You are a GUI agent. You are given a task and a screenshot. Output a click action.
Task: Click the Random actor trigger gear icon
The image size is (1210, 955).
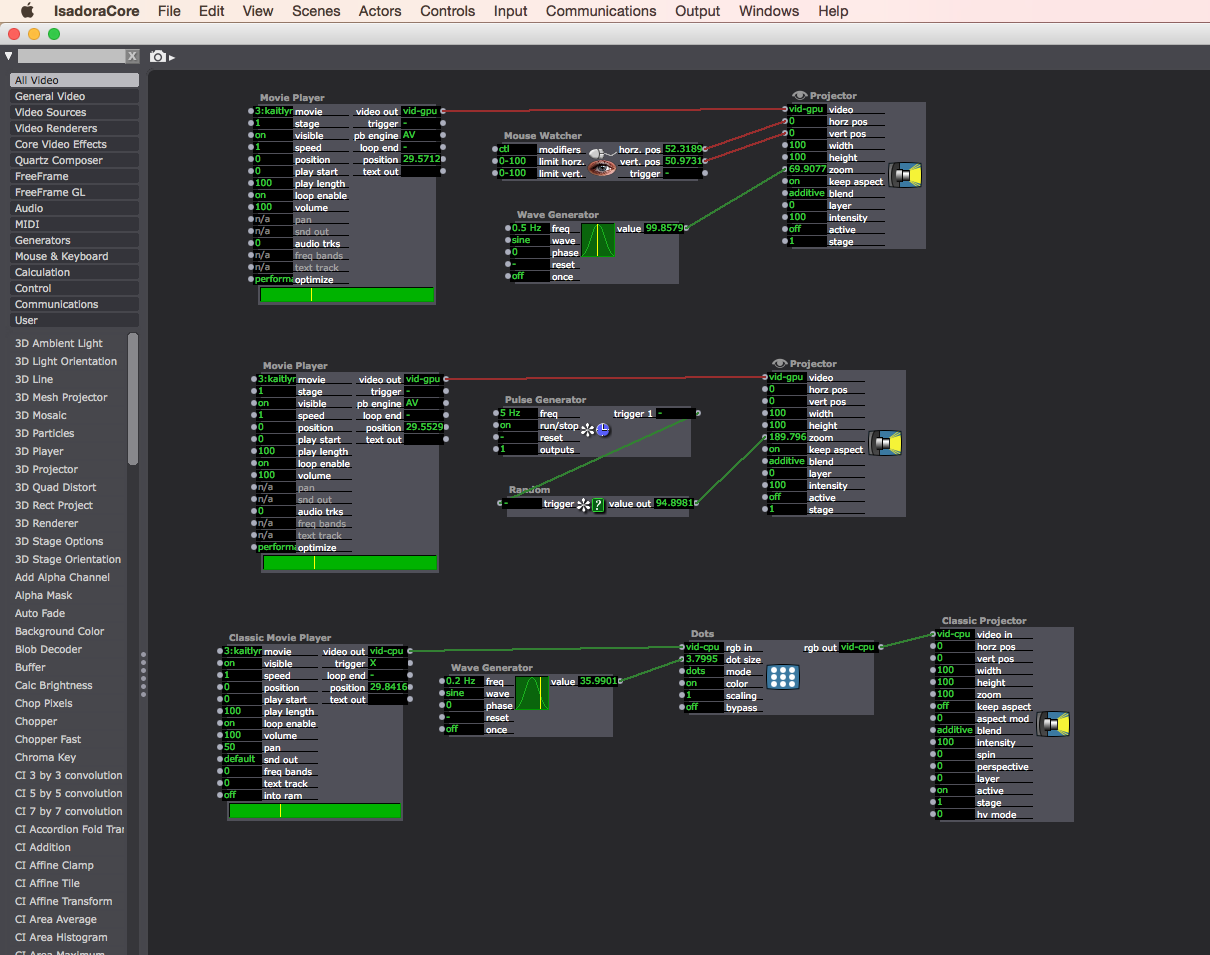pos(583,505)
